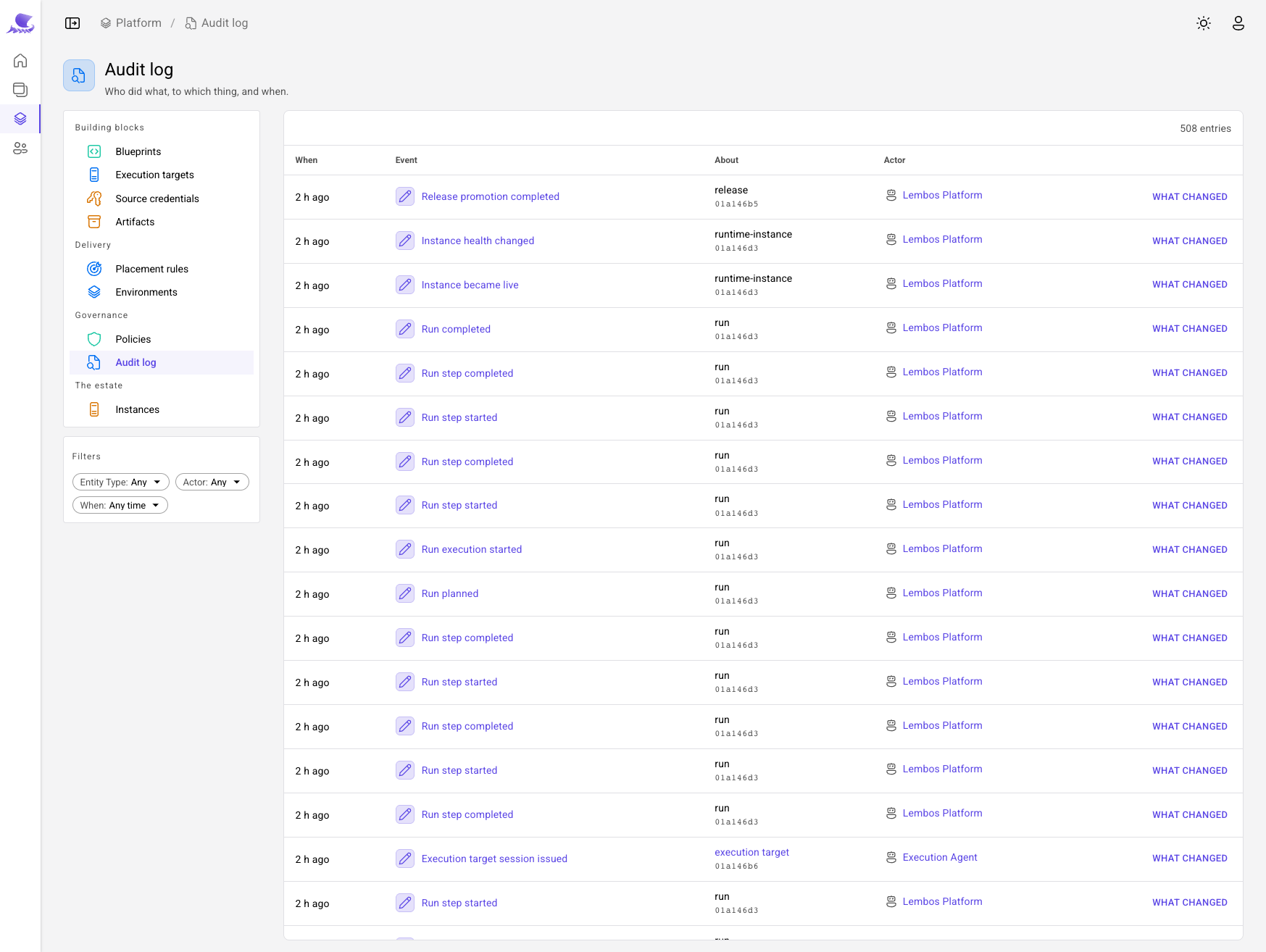Open the people rail icon
Image resolution: width=1266 pixels, height=952 pixels.
coord(20,148)
